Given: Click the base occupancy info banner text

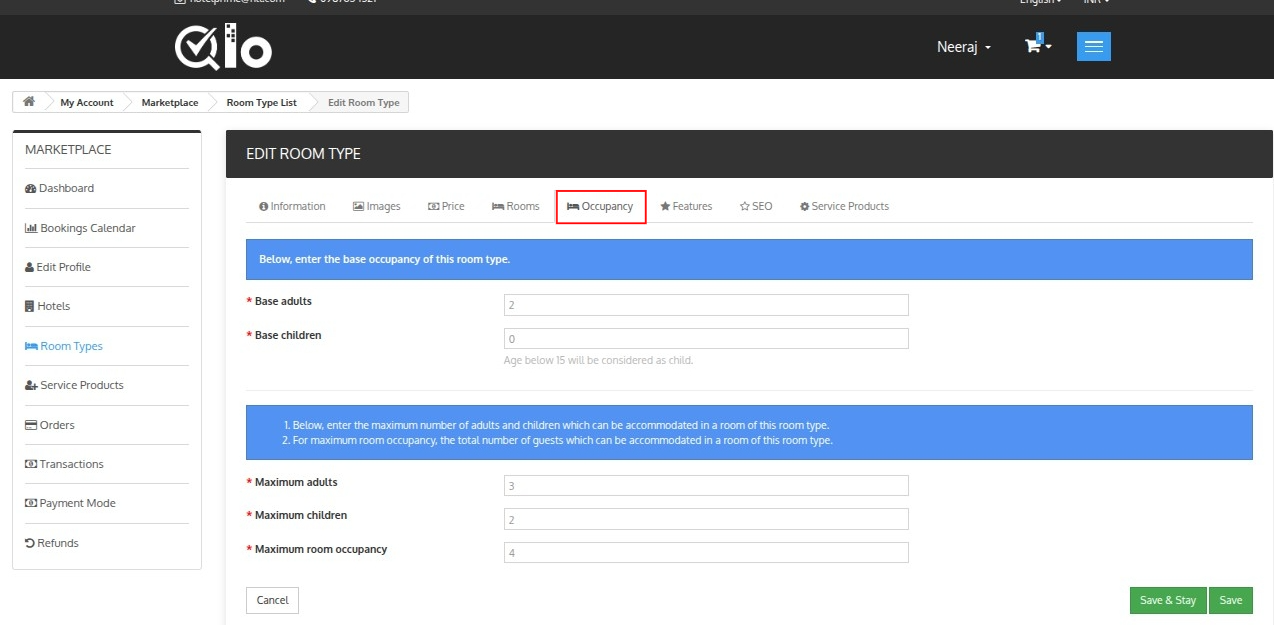Looking at the screenshot, I should 384,259.
